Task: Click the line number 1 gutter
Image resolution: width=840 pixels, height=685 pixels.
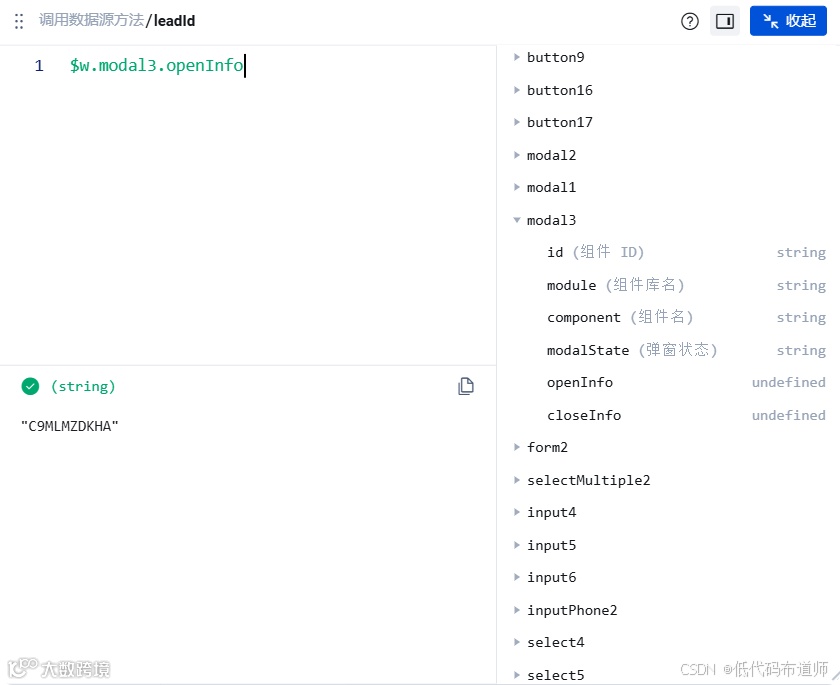Action: click(39, 66)
